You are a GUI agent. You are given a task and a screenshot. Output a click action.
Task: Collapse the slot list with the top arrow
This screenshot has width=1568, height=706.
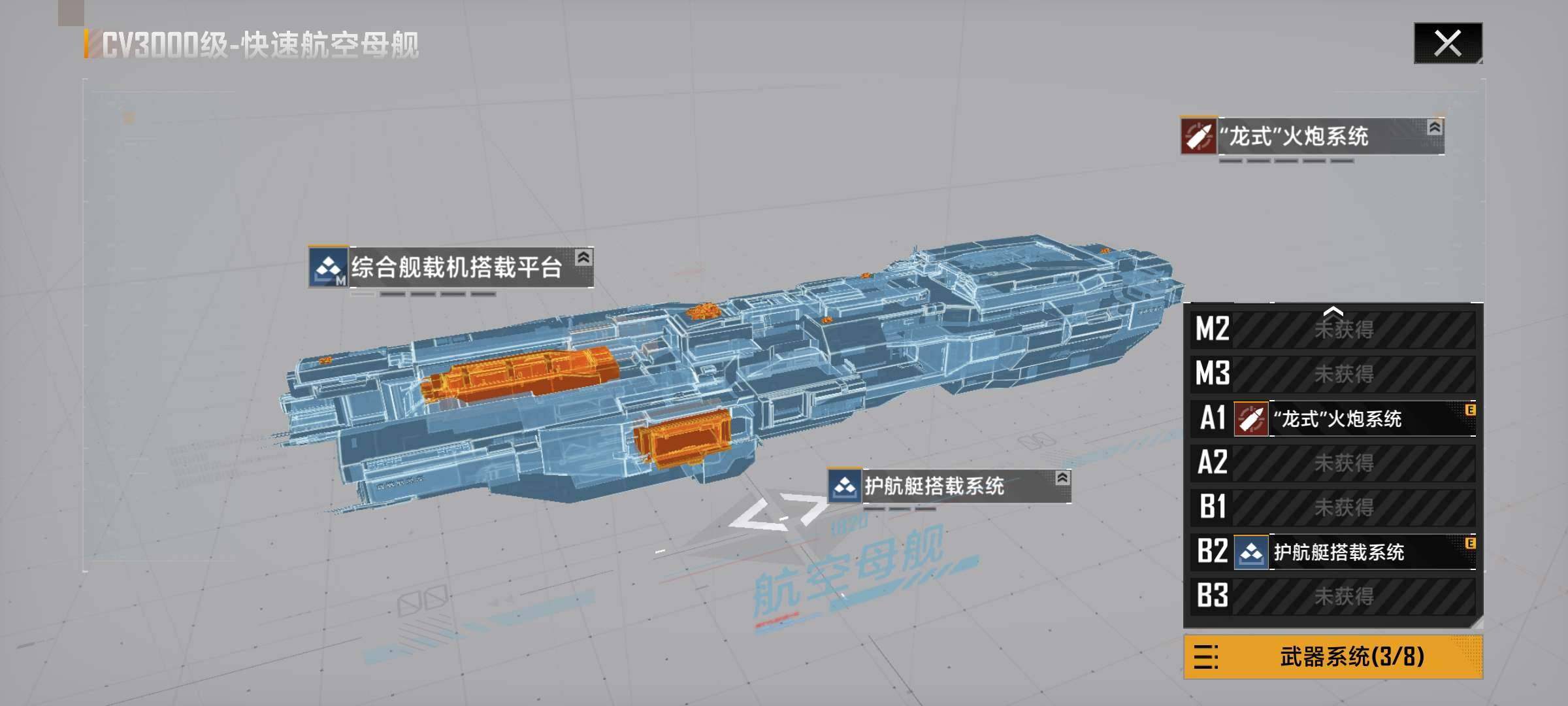coord(1333,311)
